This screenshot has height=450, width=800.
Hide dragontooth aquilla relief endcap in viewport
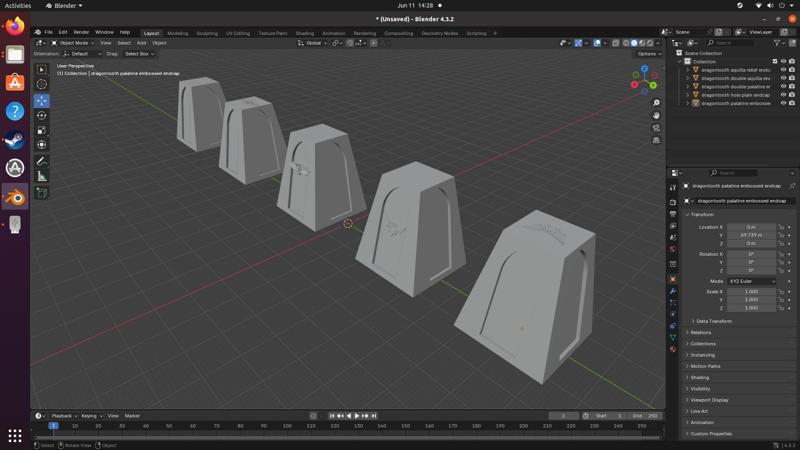(x=783, y=70)
